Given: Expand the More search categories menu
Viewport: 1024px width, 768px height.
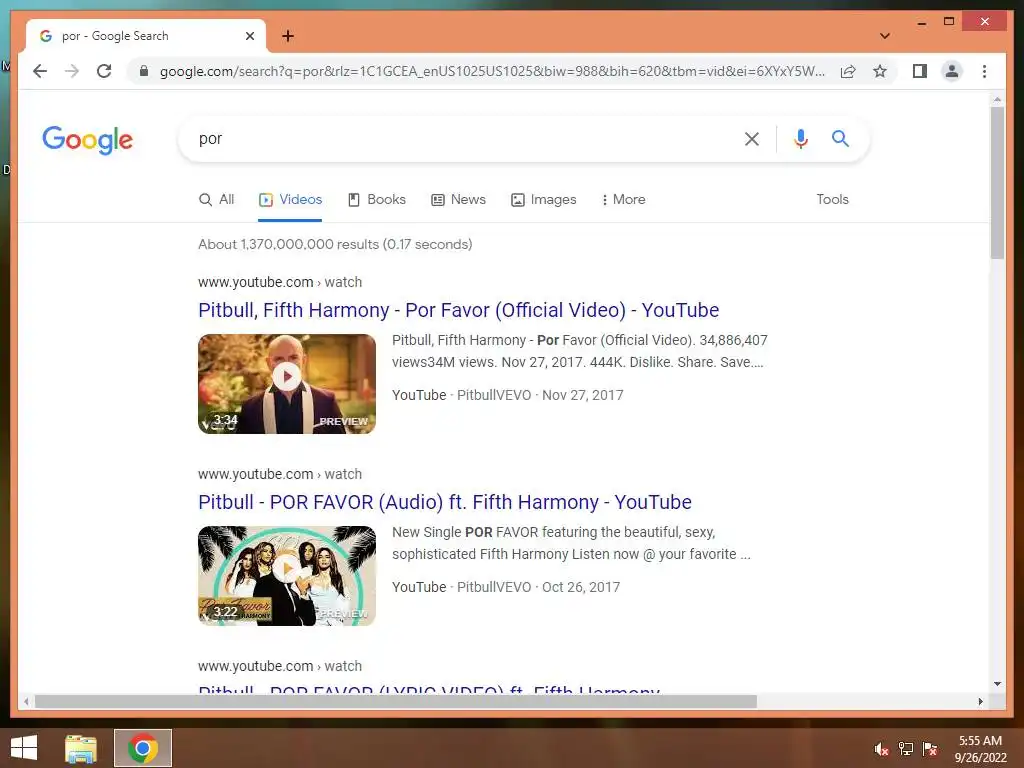Looking at the screenshot, I should 623,199.
